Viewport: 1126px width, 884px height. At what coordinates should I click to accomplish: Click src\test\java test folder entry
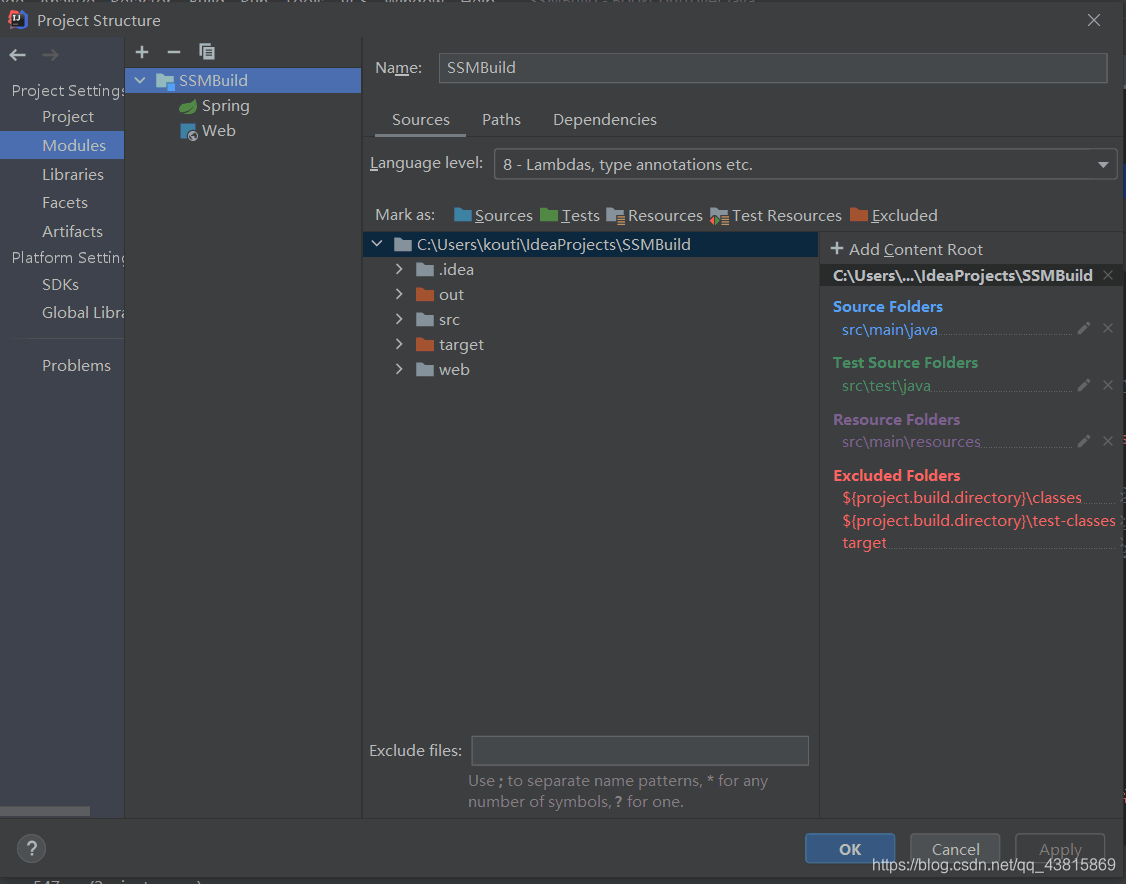click(x=886, y=386)
